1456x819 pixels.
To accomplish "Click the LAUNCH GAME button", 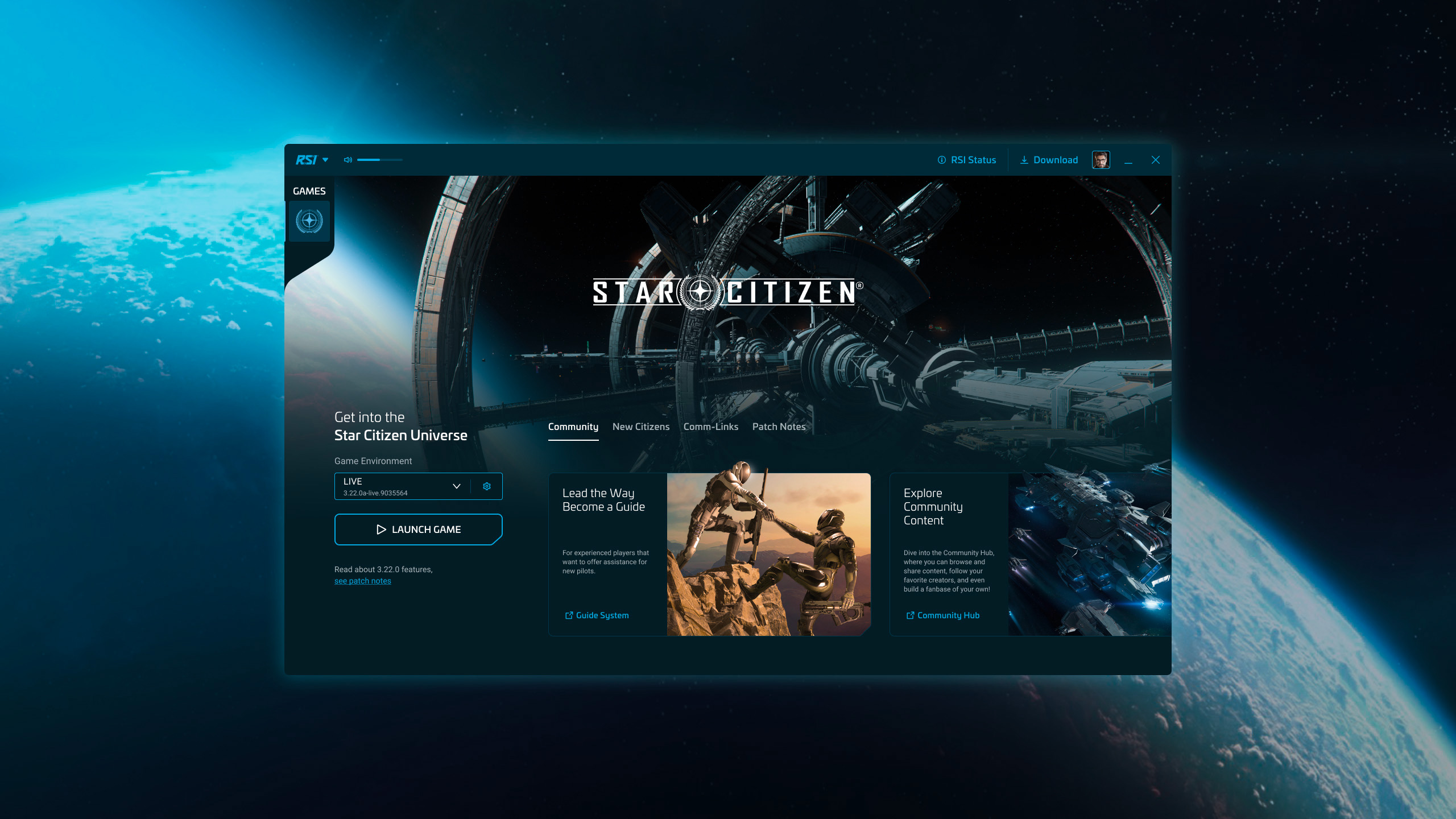I will click(x=418, y=530).
